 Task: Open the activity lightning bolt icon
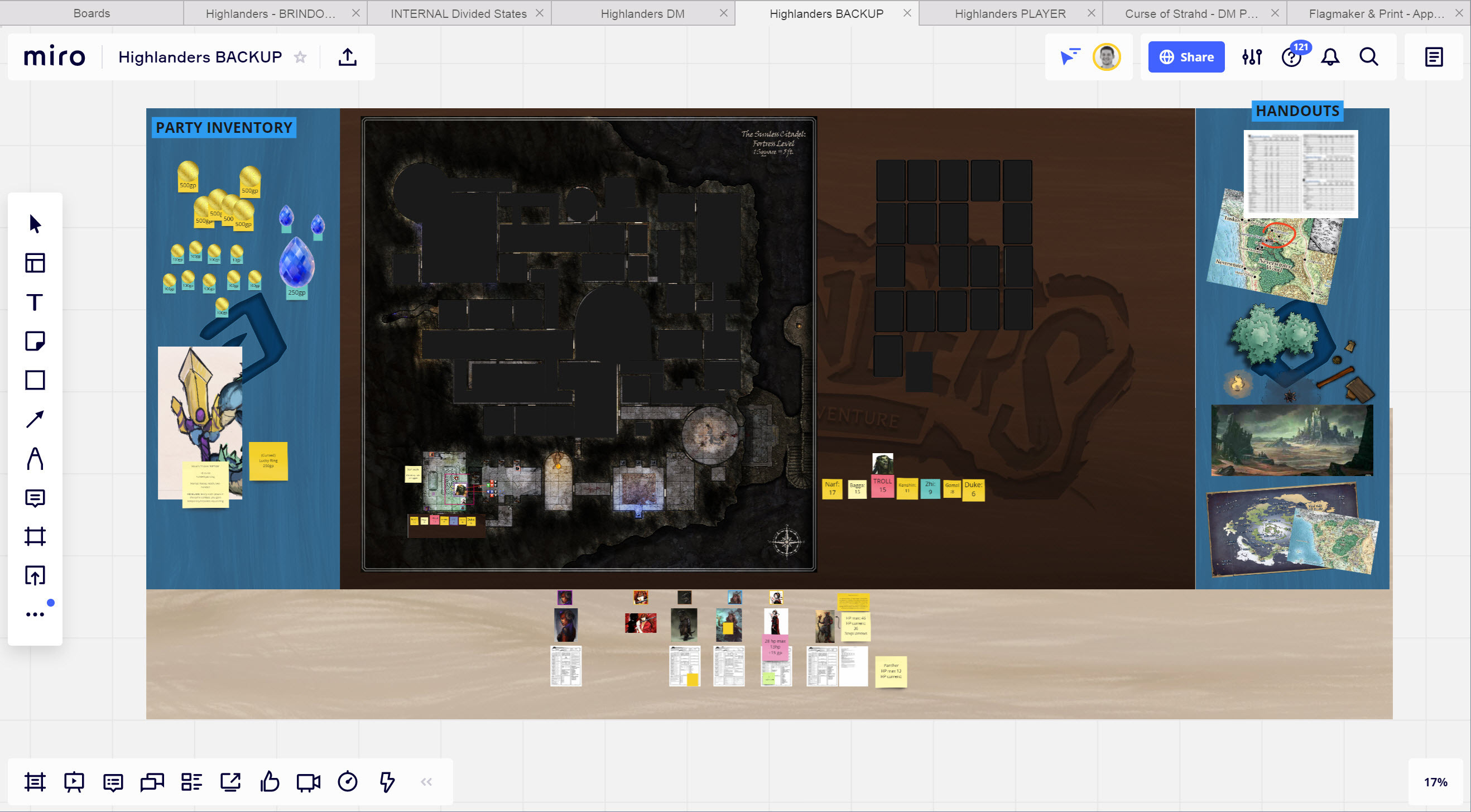[x=387, y=782]
